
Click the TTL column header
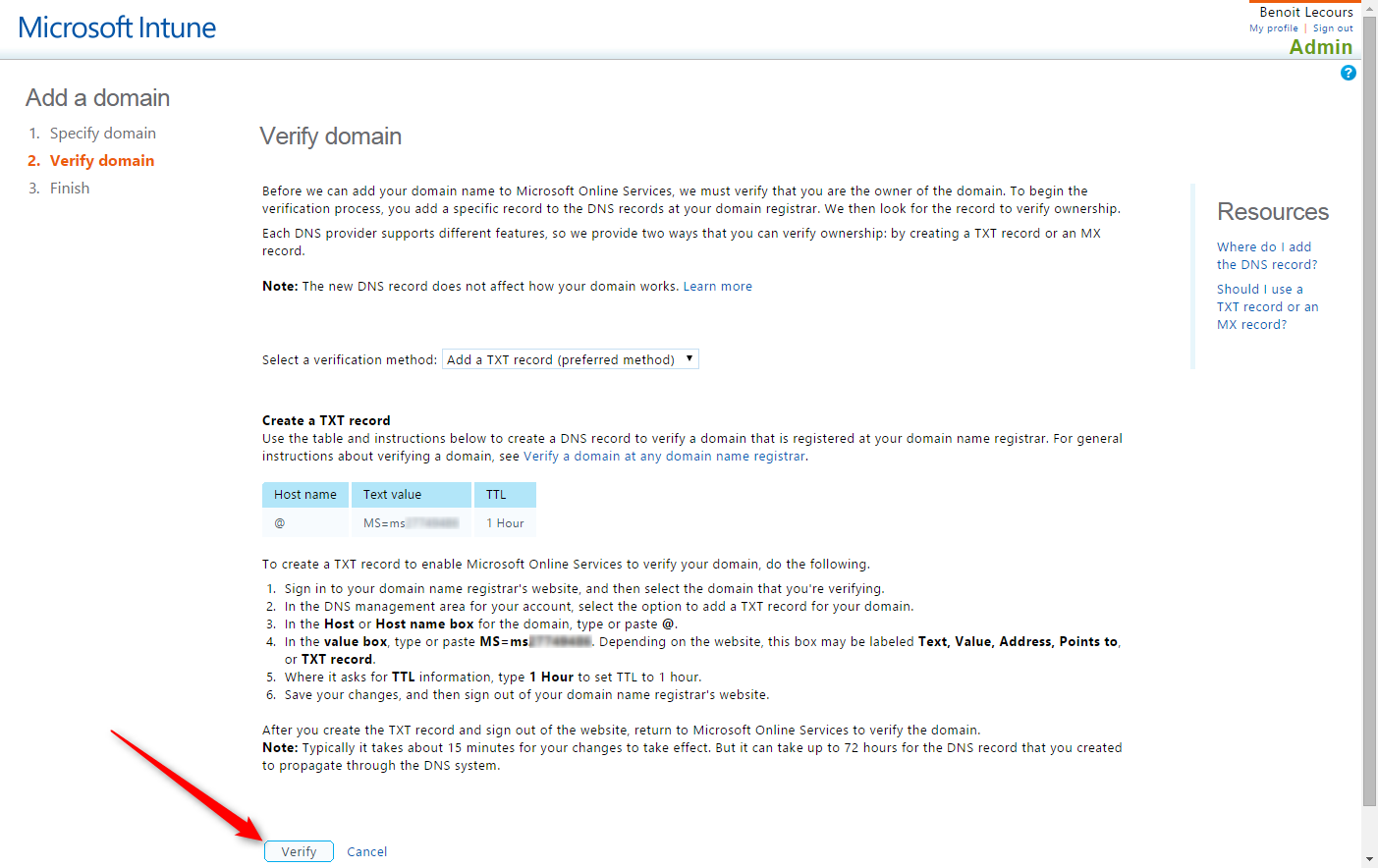point(505,495)
